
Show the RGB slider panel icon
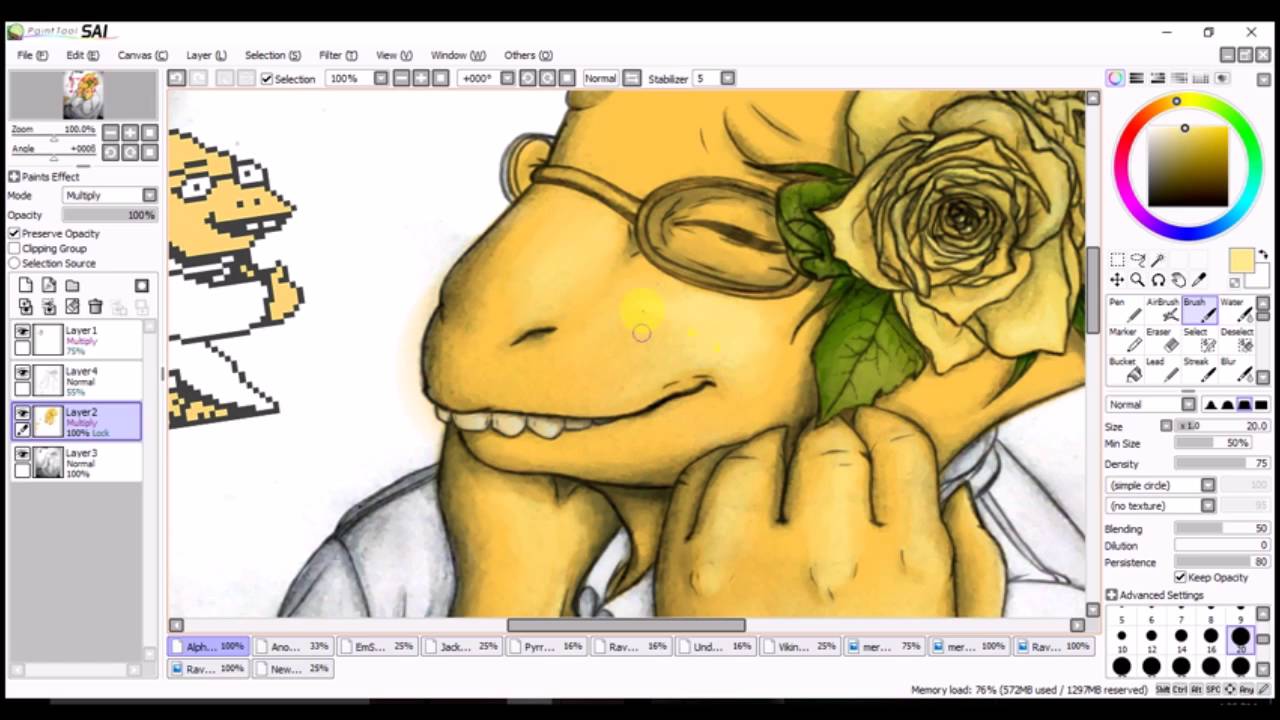(x=1137, y=78)
